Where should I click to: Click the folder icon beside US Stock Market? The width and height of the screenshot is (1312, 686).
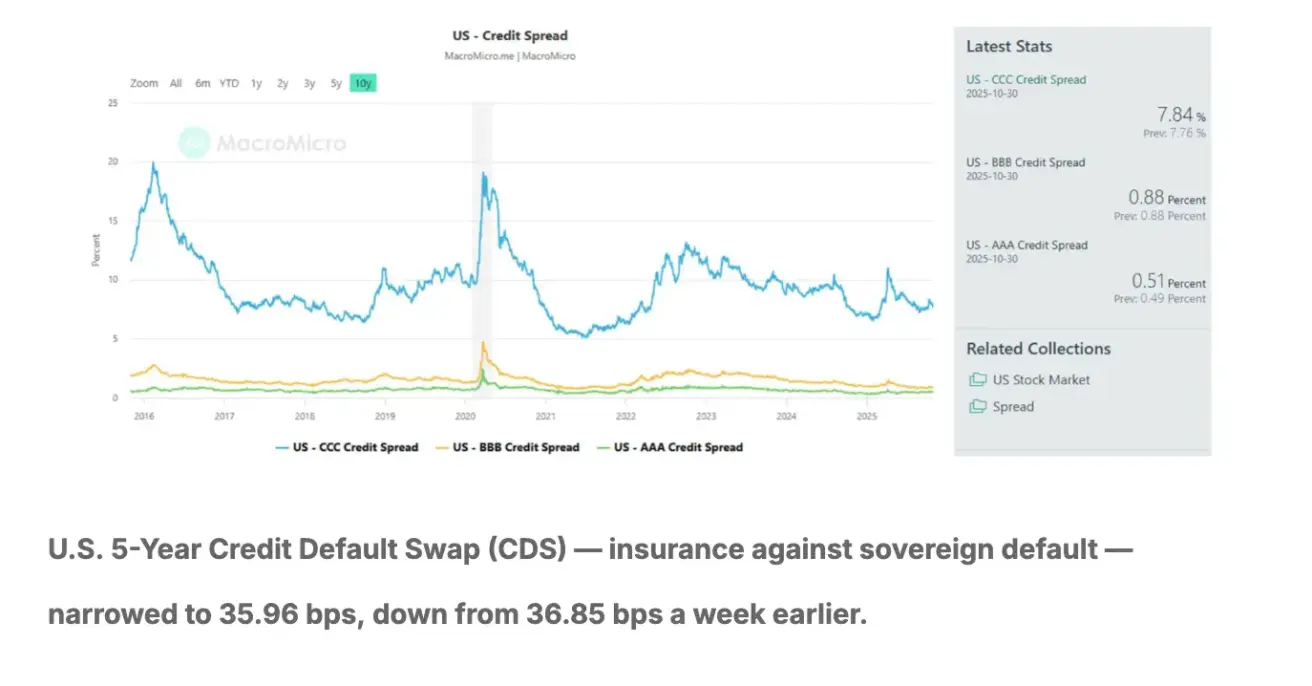977,380
